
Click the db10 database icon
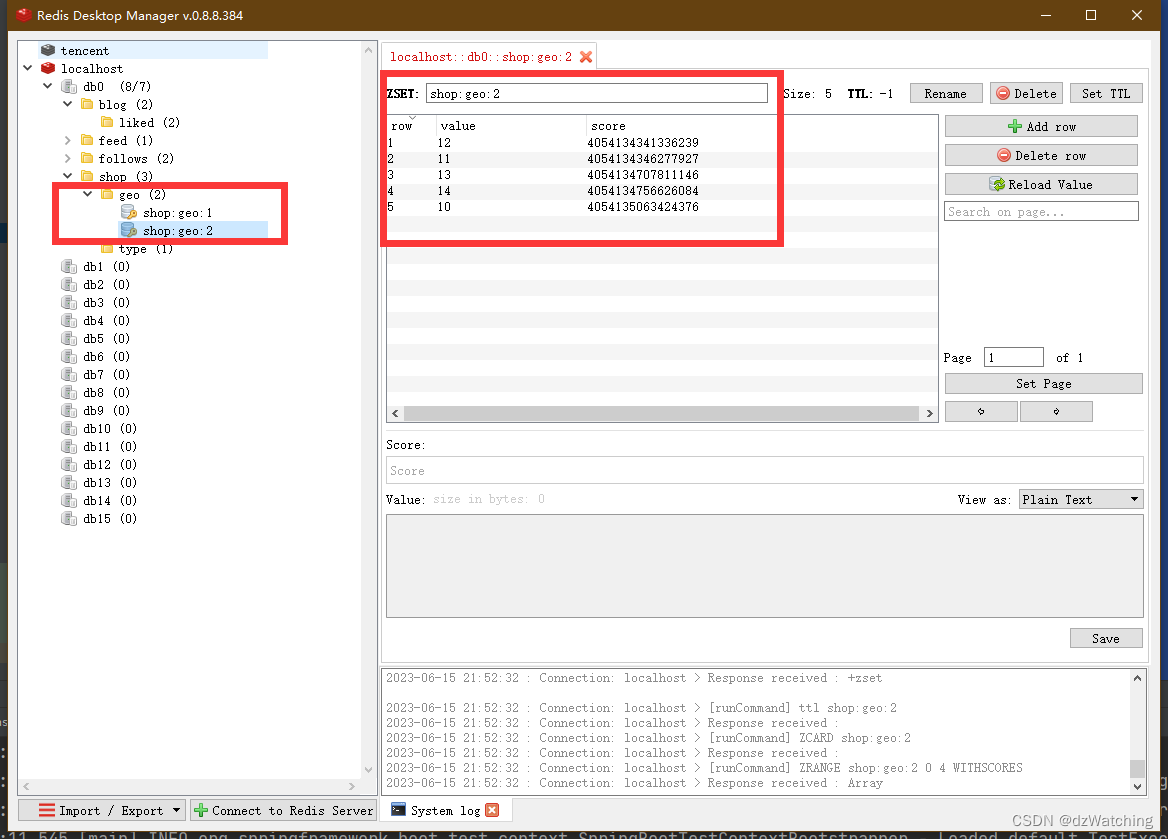(x=69, y=428)
